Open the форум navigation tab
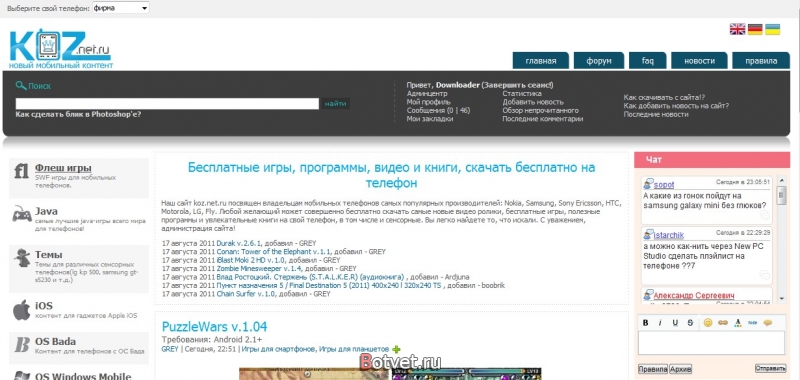Viewport: 800px width, 380px height. (x=598, y=61)
